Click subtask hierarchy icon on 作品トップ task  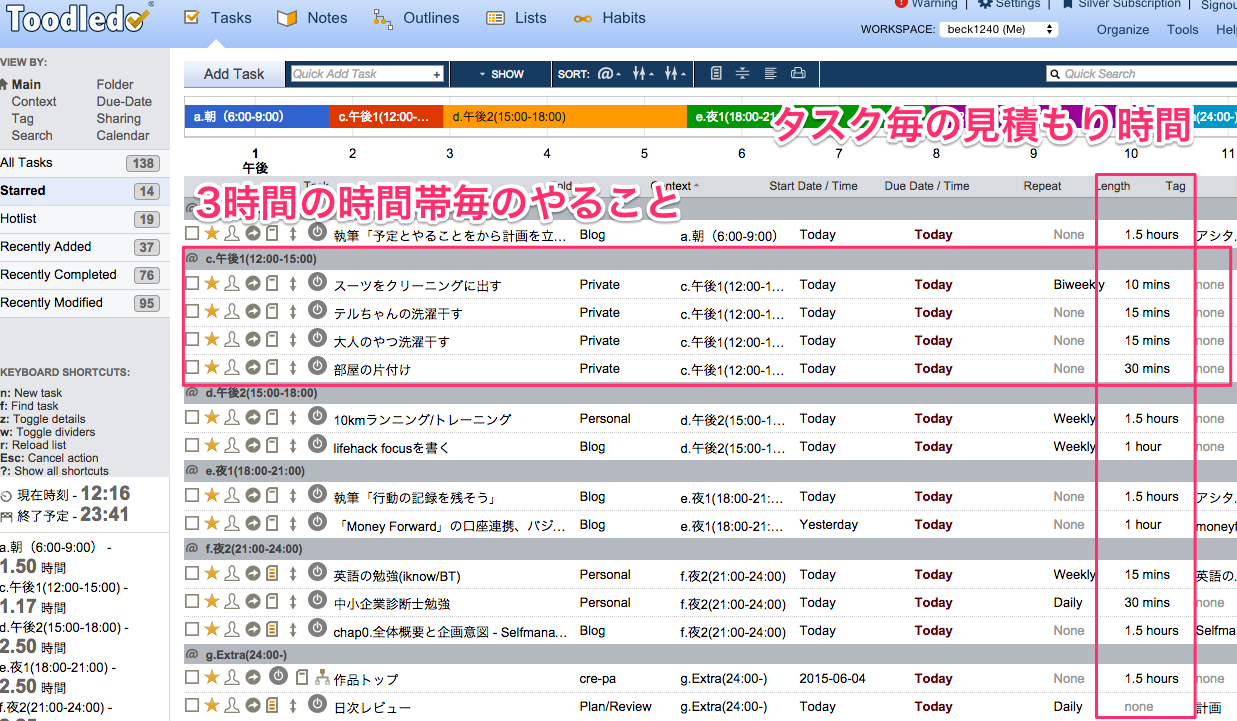322,678
